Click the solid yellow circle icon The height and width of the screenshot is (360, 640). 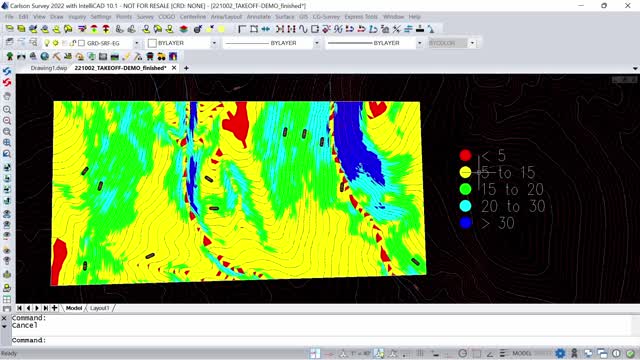click(x=221, y=29)
